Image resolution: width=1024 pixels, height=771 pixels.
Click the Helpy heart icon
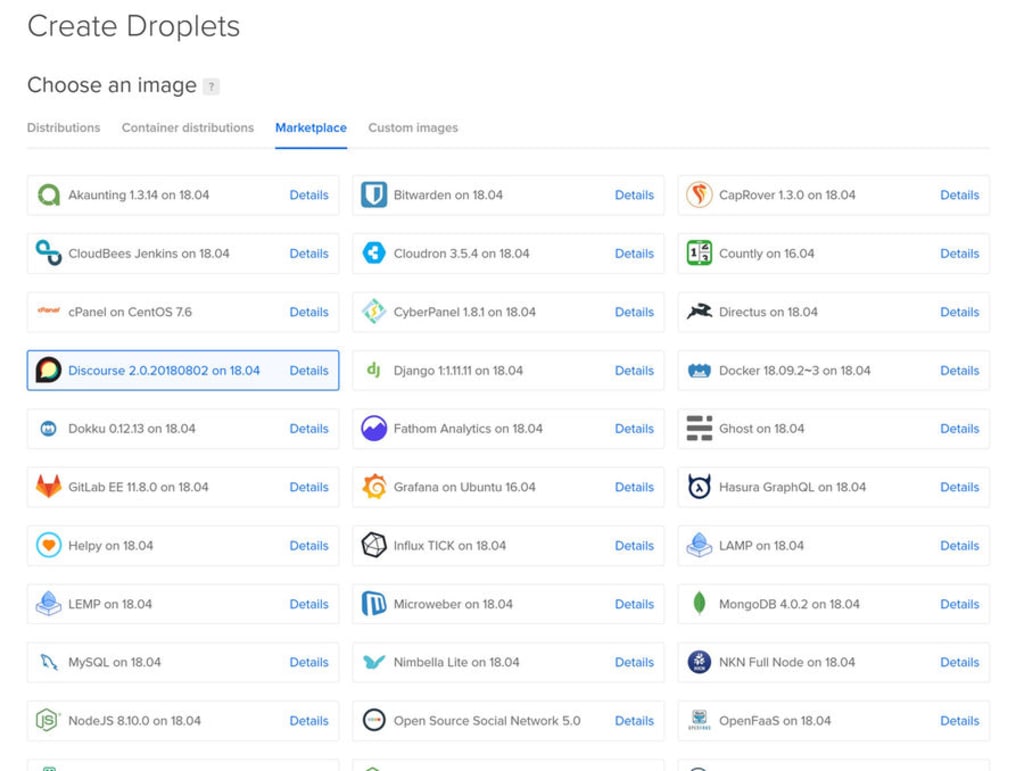[48, 545]
